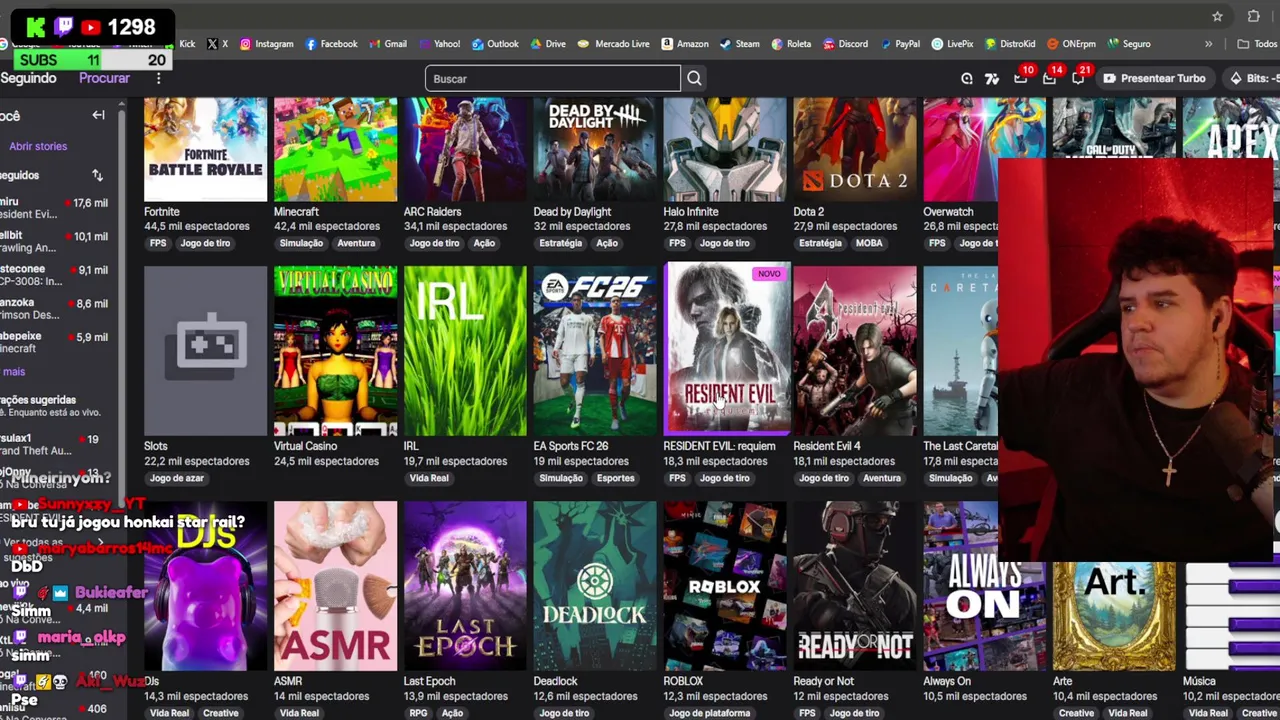Click Abrir stories link
The width and height of the screenshot is (1280, 720).
click(x=38, y=146)
